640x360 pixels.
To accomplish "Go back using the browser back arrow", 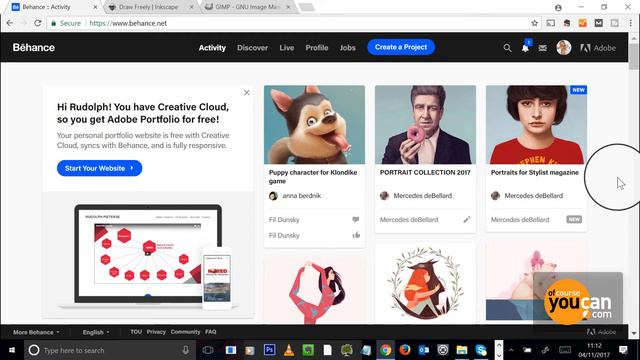I will click(x=10, y=23).
